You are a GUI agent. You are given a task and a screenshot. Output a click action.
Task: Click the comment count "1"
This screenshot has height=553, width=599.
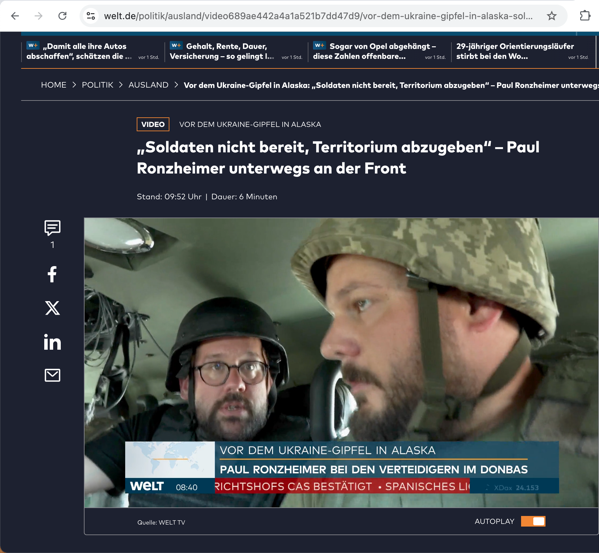(52, 245)
